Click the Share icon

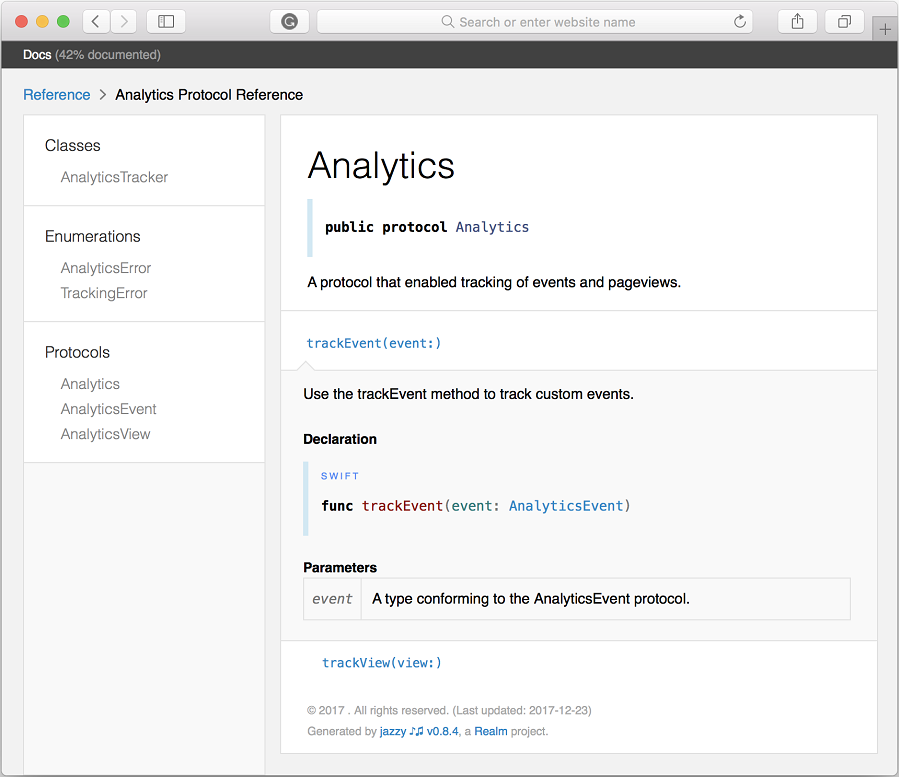pyautogui.click(x=797, y=21)
